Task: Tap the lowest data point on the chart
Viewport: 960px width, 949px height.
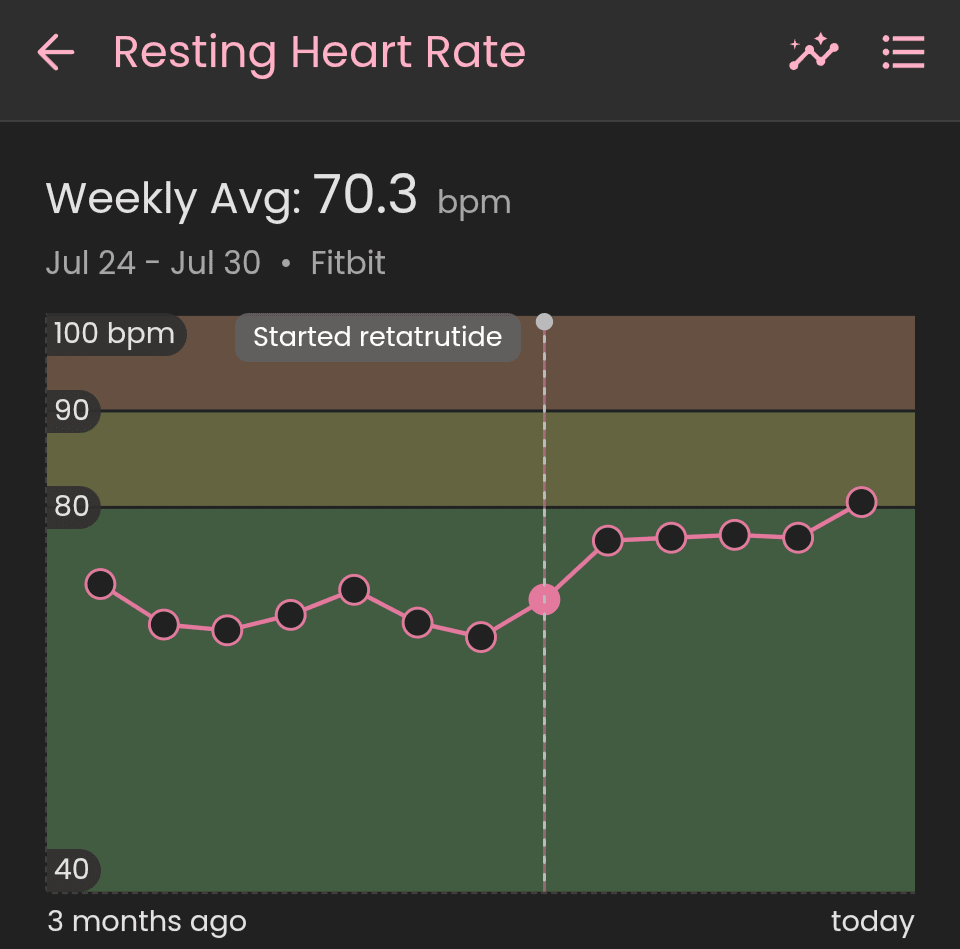Action: pyautogui.click(x=481, y=637)
